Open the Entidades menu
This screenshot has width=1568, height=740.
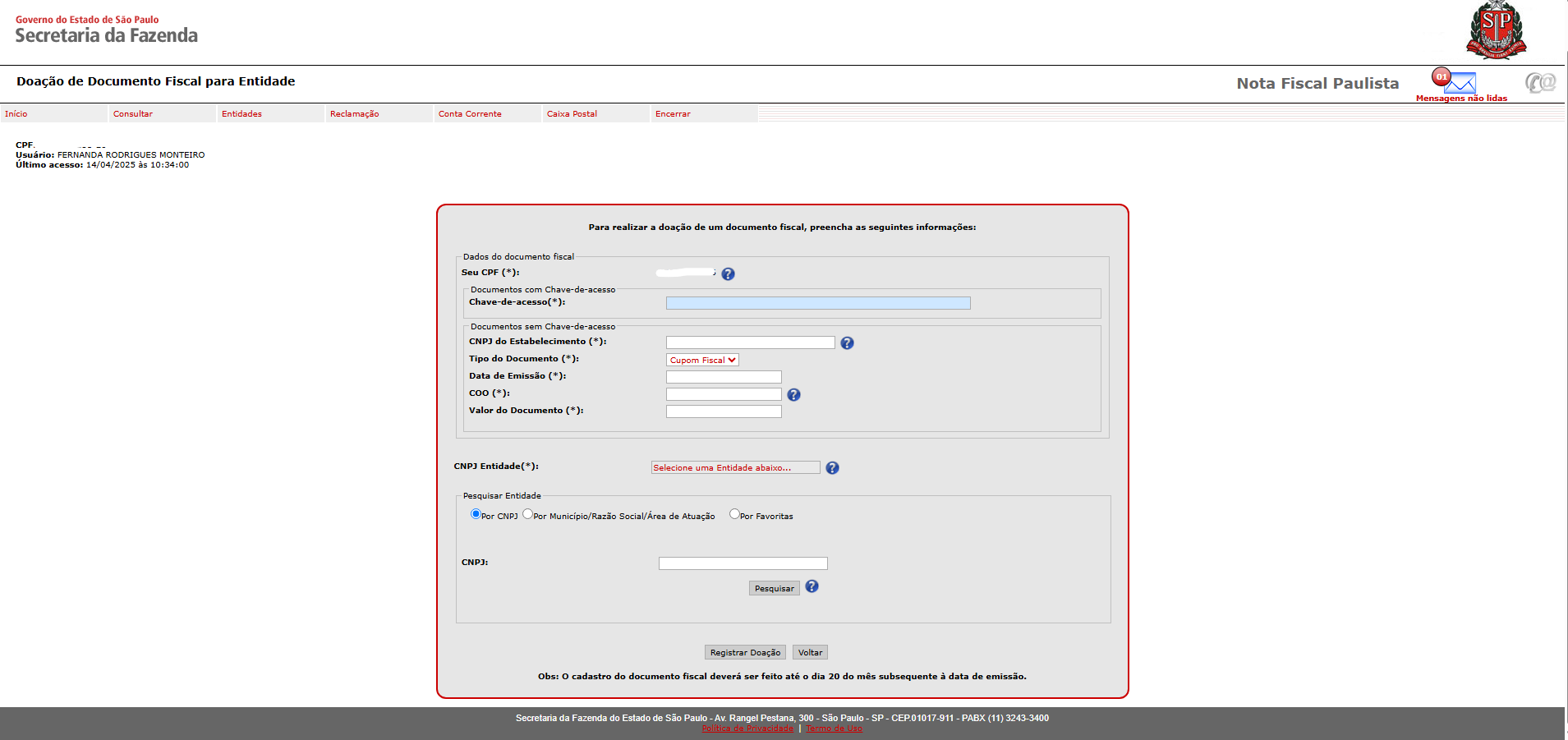pyautogui.click(x=241, y=114)
